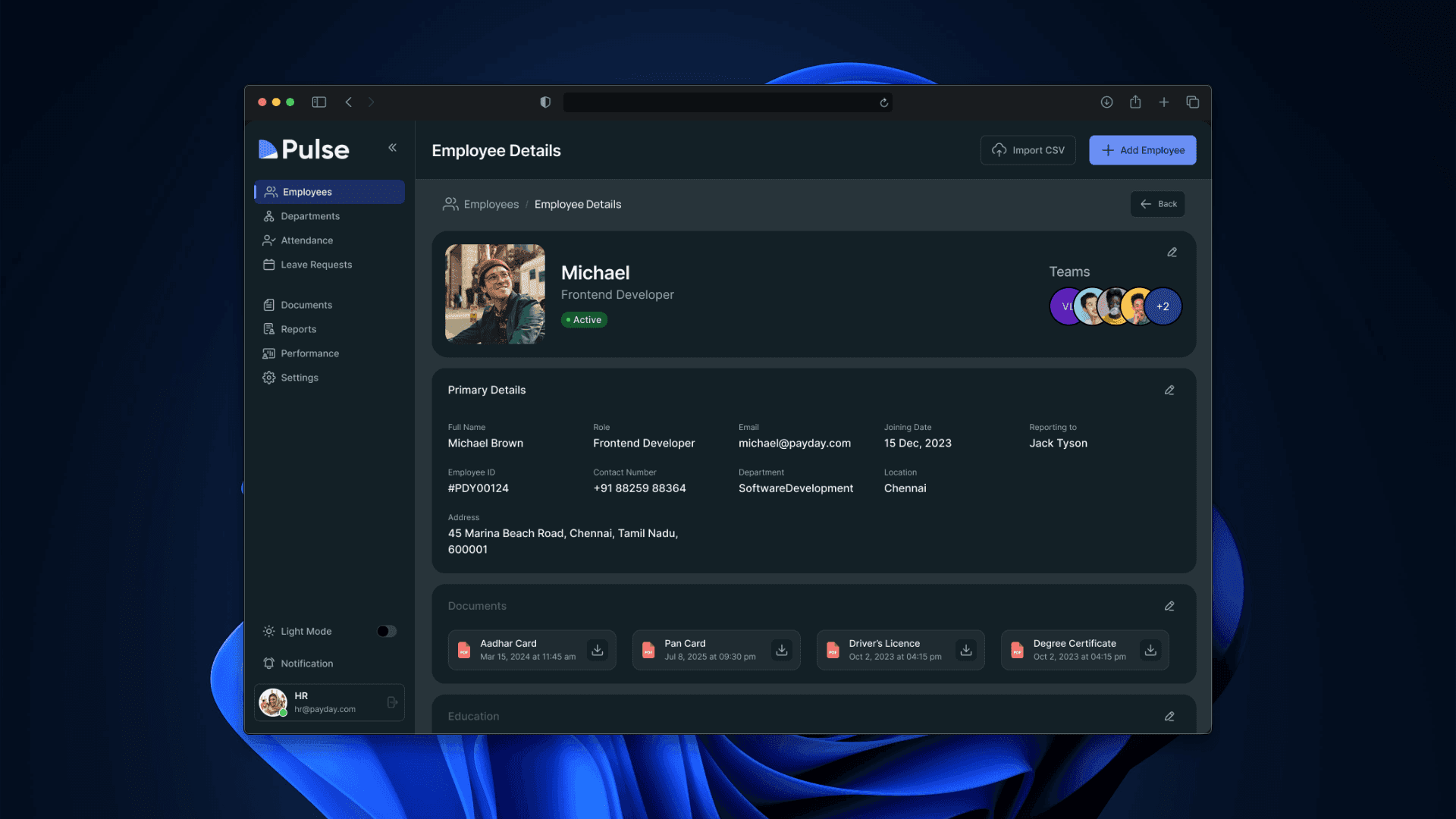Show browser tab overview icon
Screen dimensions: 1456x819
(1192, 102)
